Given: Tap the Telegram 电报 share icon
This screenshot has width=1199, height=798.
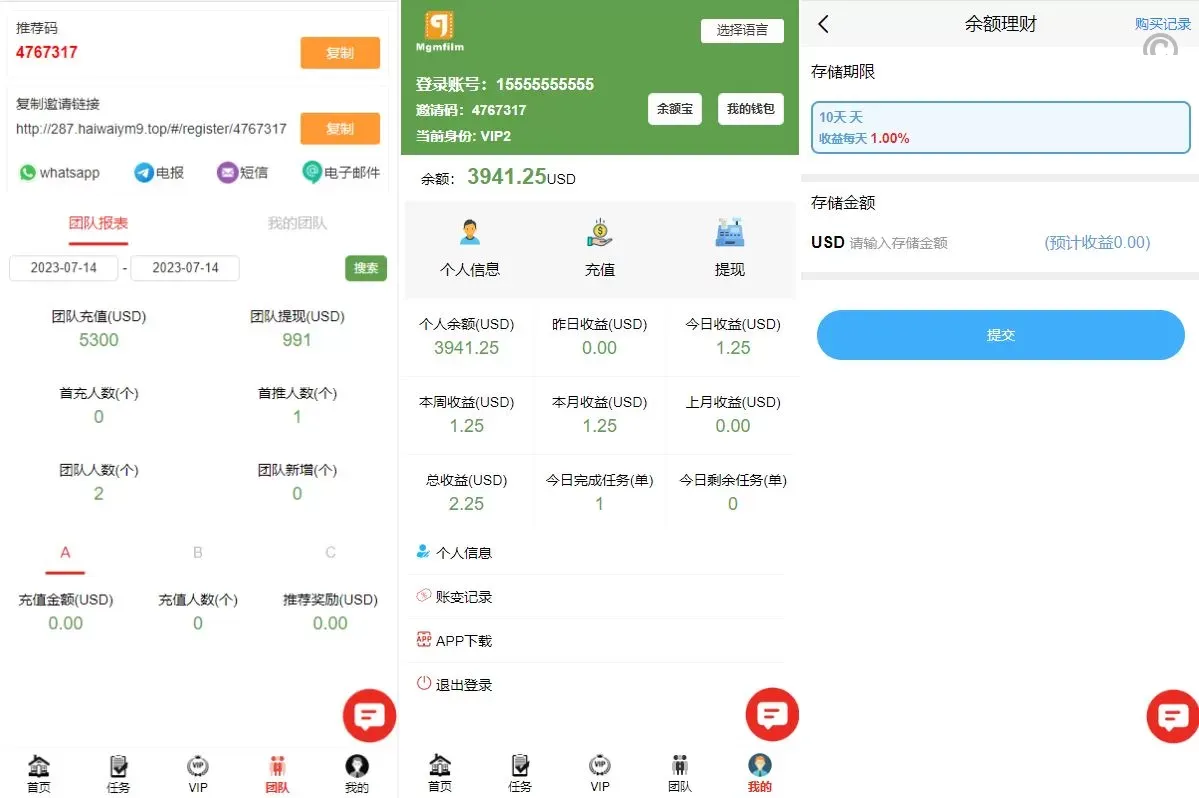Looking at the screenshot, I should click(x=144, y=173).
